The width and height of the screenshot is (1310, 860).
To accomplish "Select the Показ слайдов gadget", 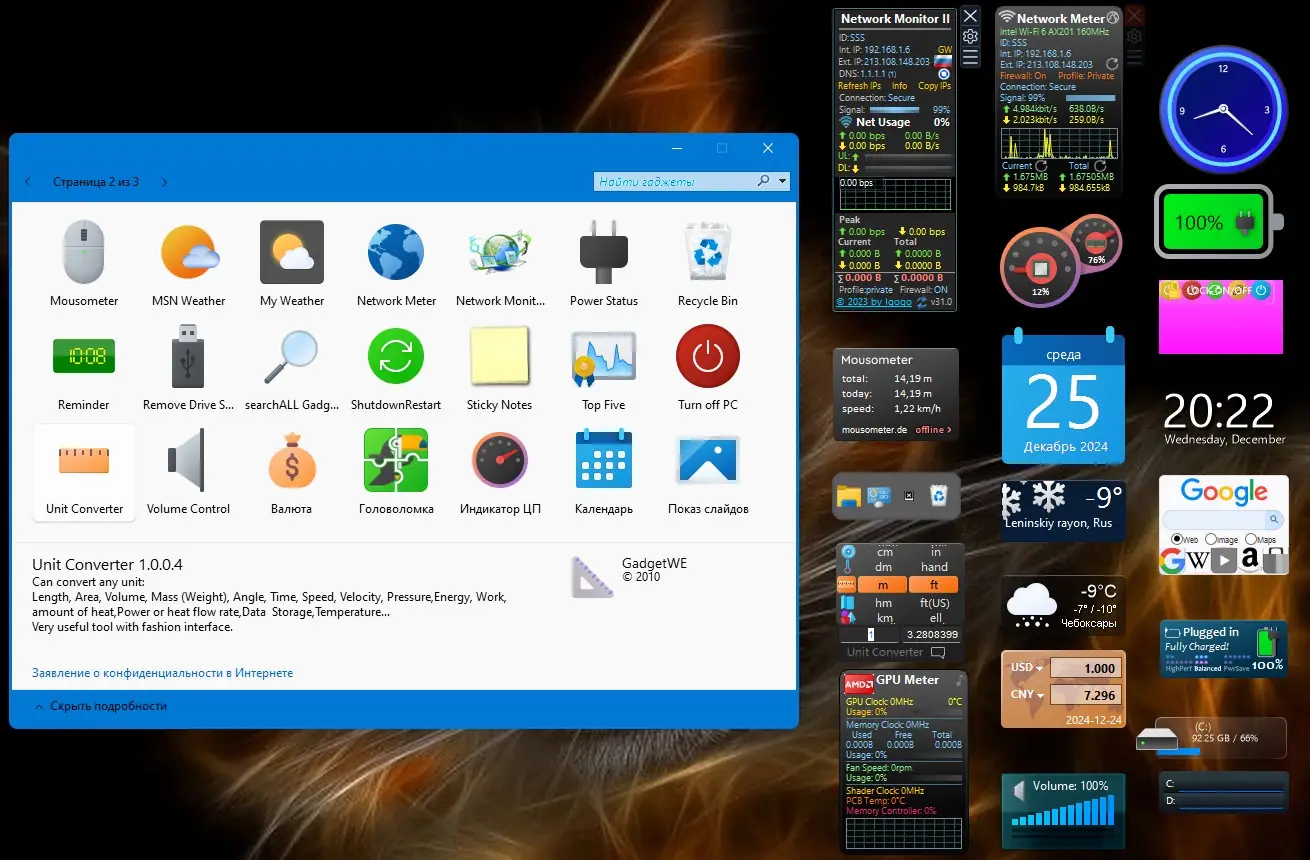I will [x=708, y=460].
